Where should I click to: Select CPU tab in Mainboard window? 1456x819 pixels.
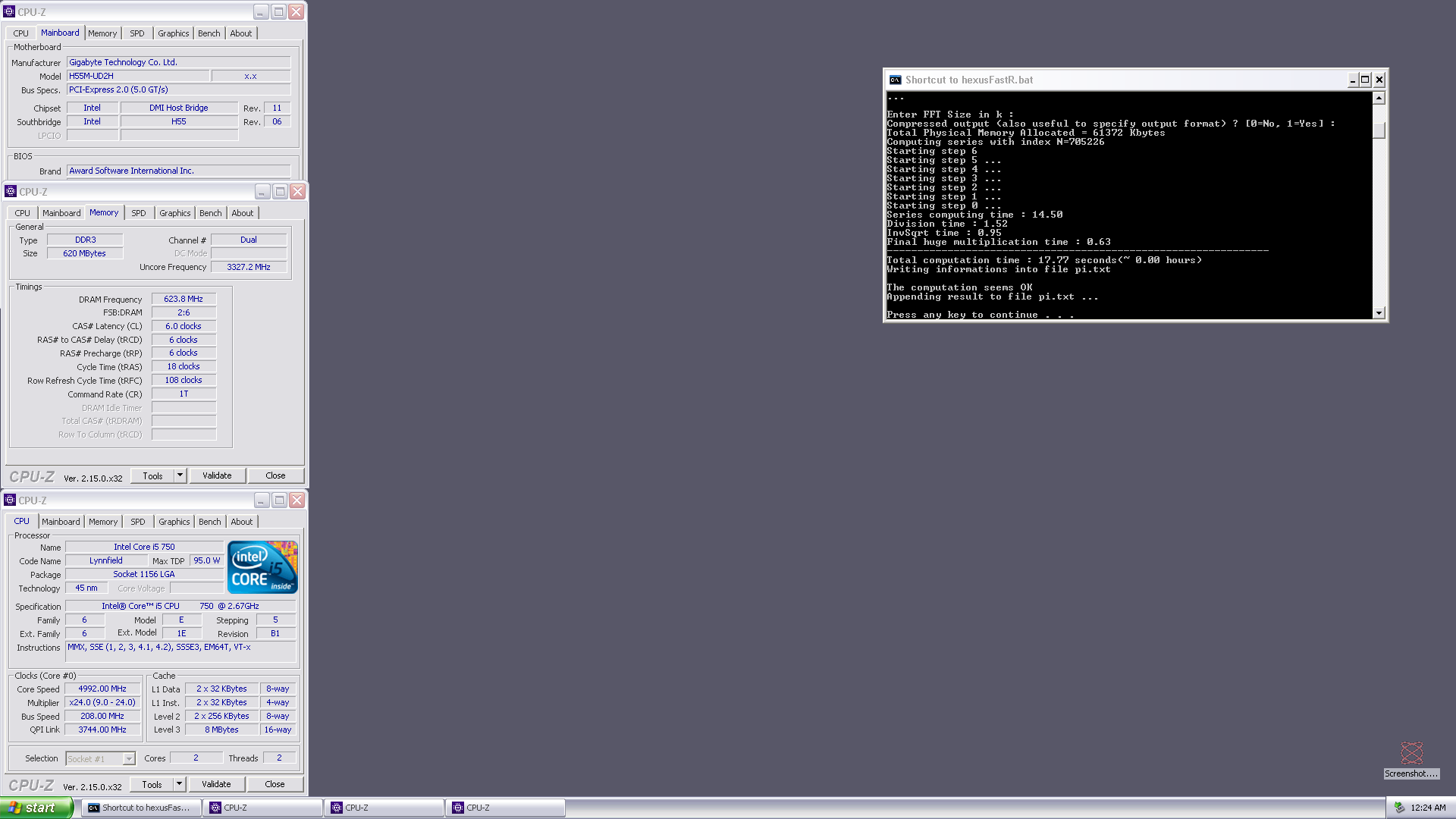coord(21,33)
